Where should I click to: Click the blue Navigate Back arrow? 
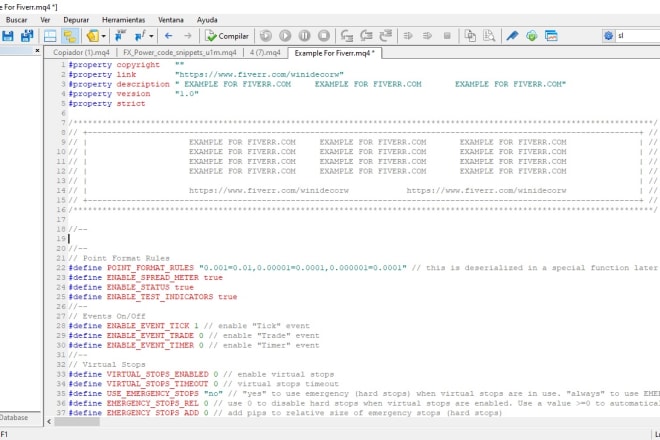(168, 36)
